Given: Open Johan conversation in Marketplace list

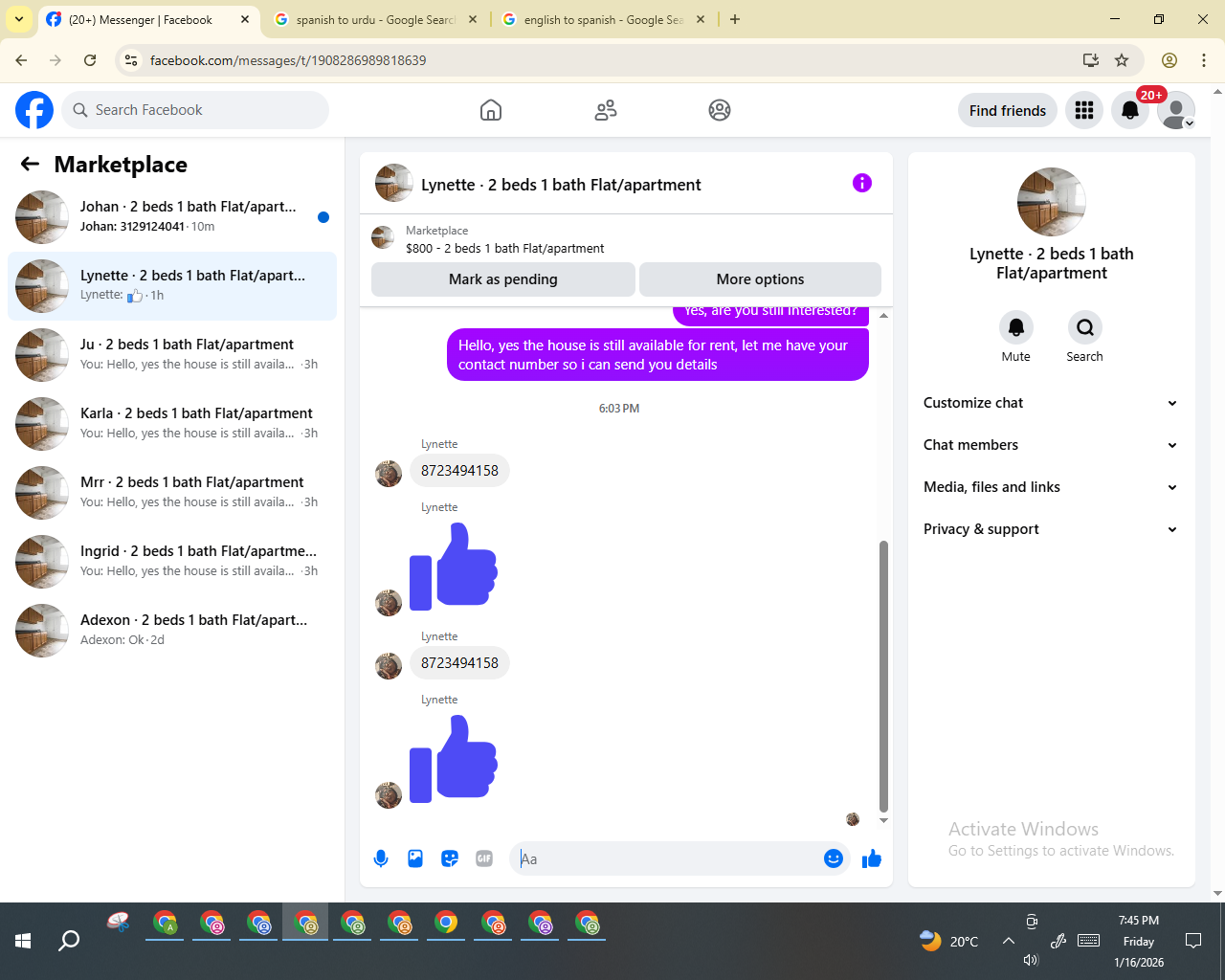Looking at the screenshot, I should pyautogui.click(x=172, y=217).
